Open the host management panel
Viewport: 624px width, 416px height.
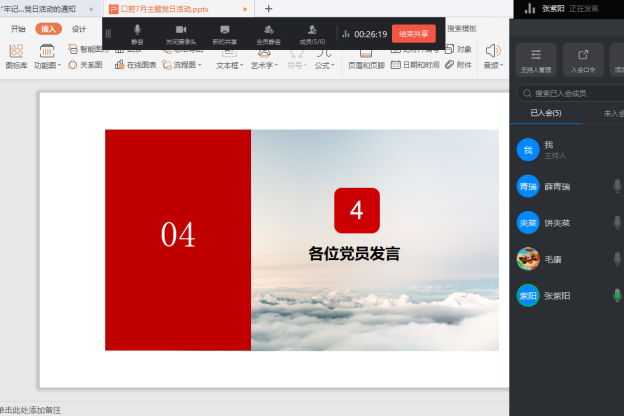click(537, 60)
